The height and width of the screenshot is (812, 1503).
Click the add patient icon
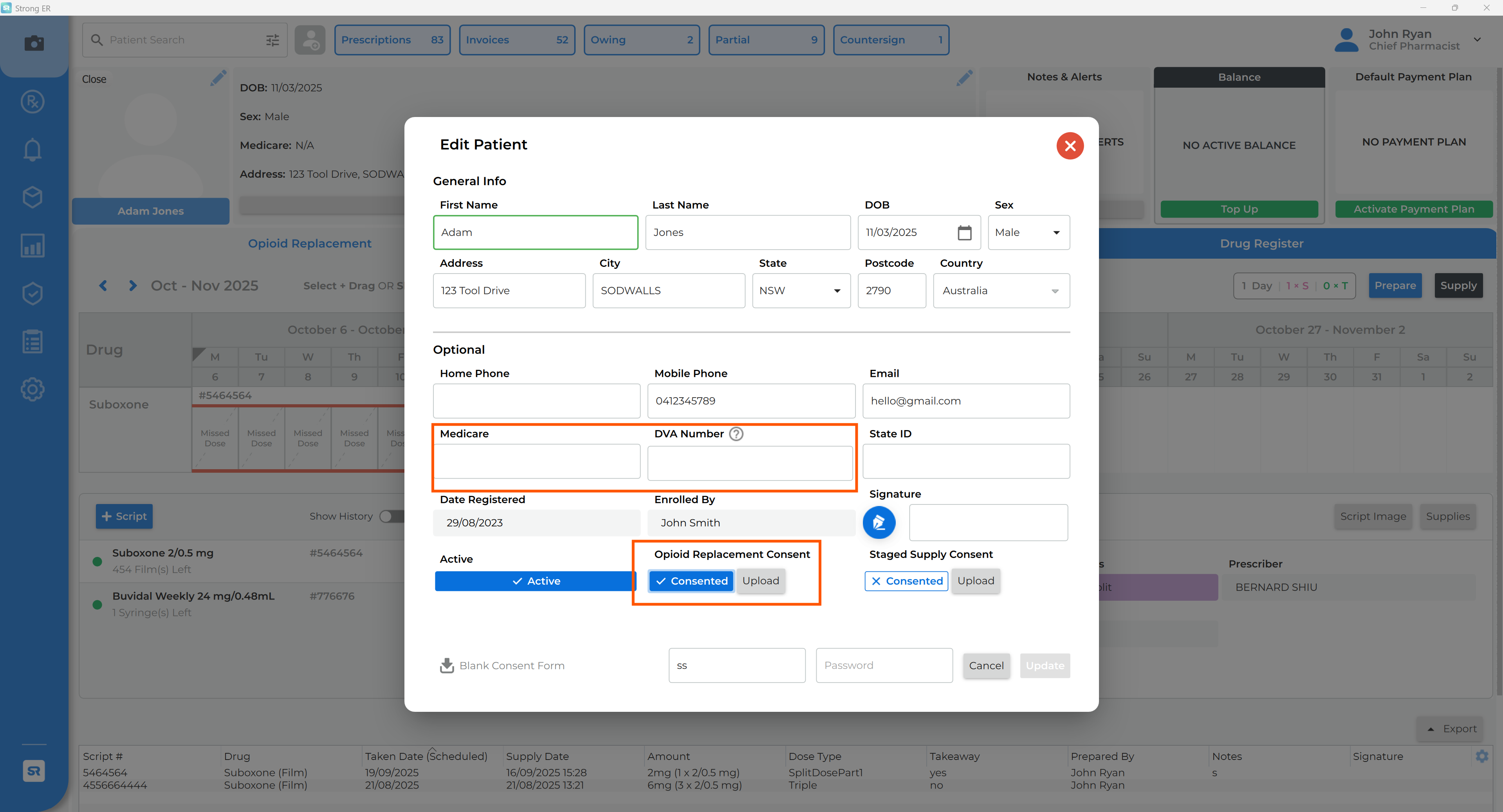point(310,40)
